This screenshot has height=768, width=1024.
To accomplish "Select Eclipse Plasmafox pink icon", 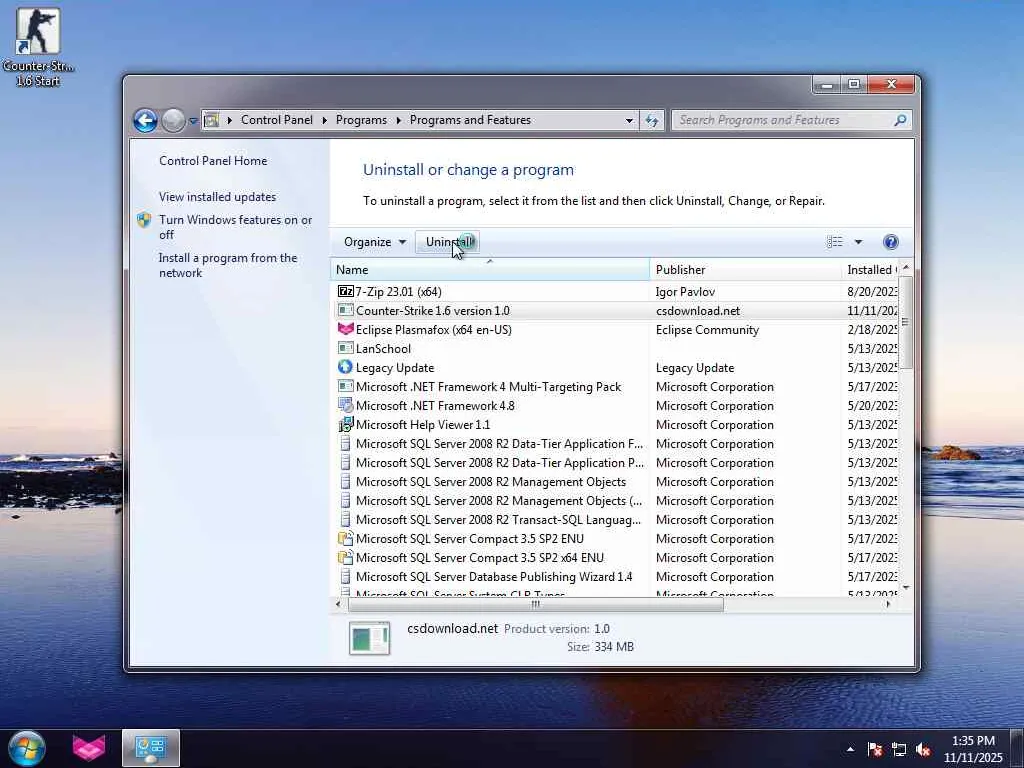I will coord(345,329).
